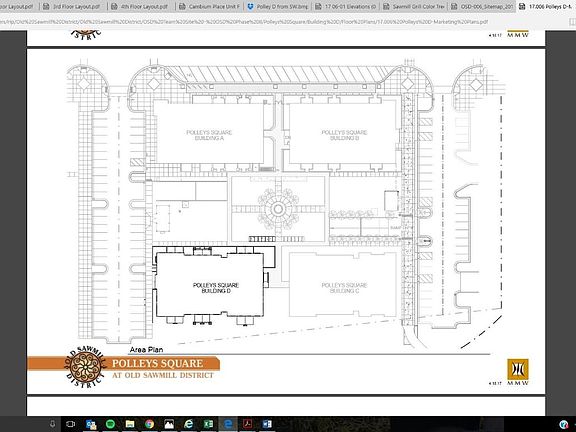Click the Polleys Square Building B label
Screen dimensions: 576x432
click(x=344, y=135)
